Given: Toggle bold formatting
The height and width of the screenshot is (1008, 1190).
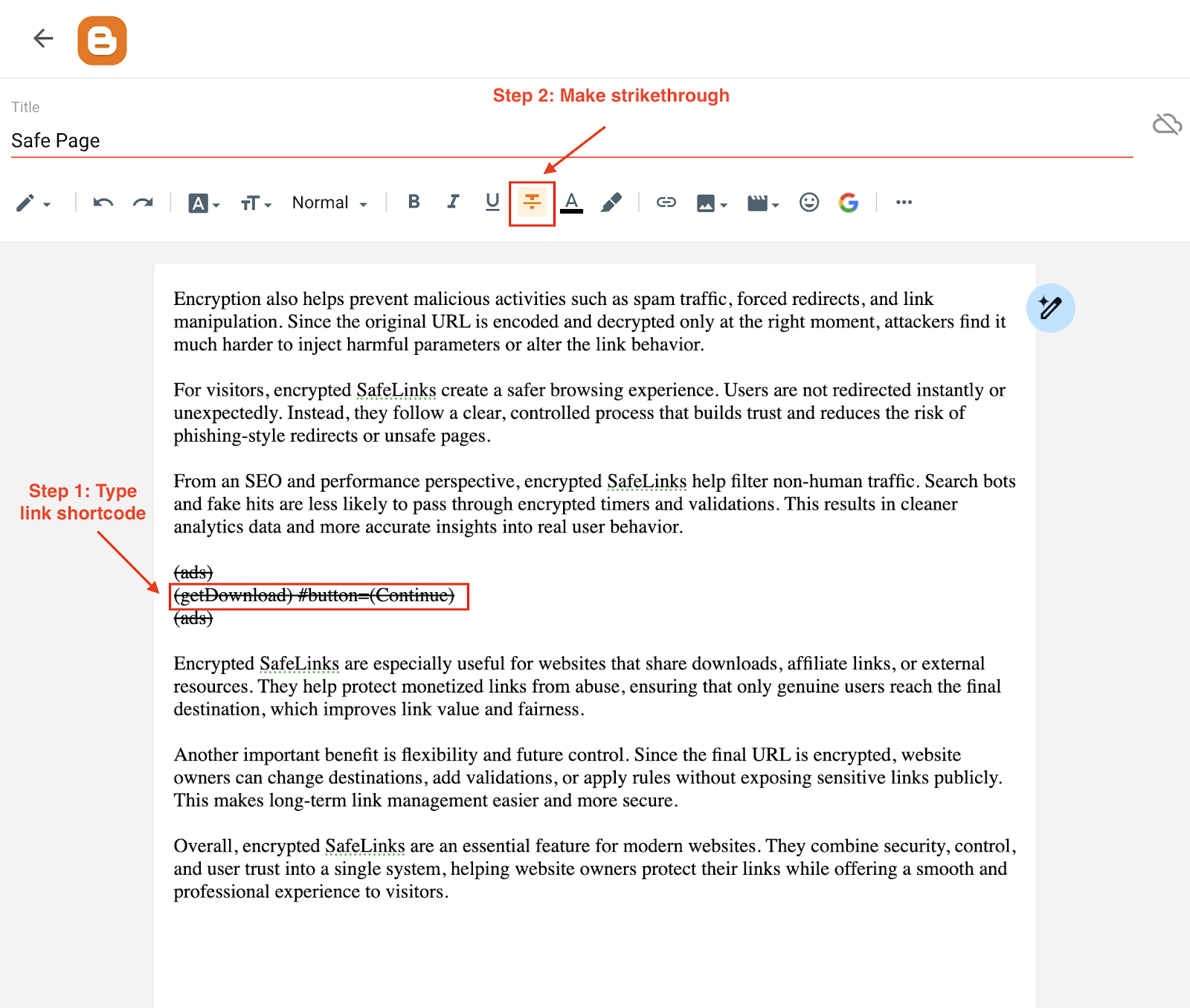Looking at the screenshot, I should [414, 202].
